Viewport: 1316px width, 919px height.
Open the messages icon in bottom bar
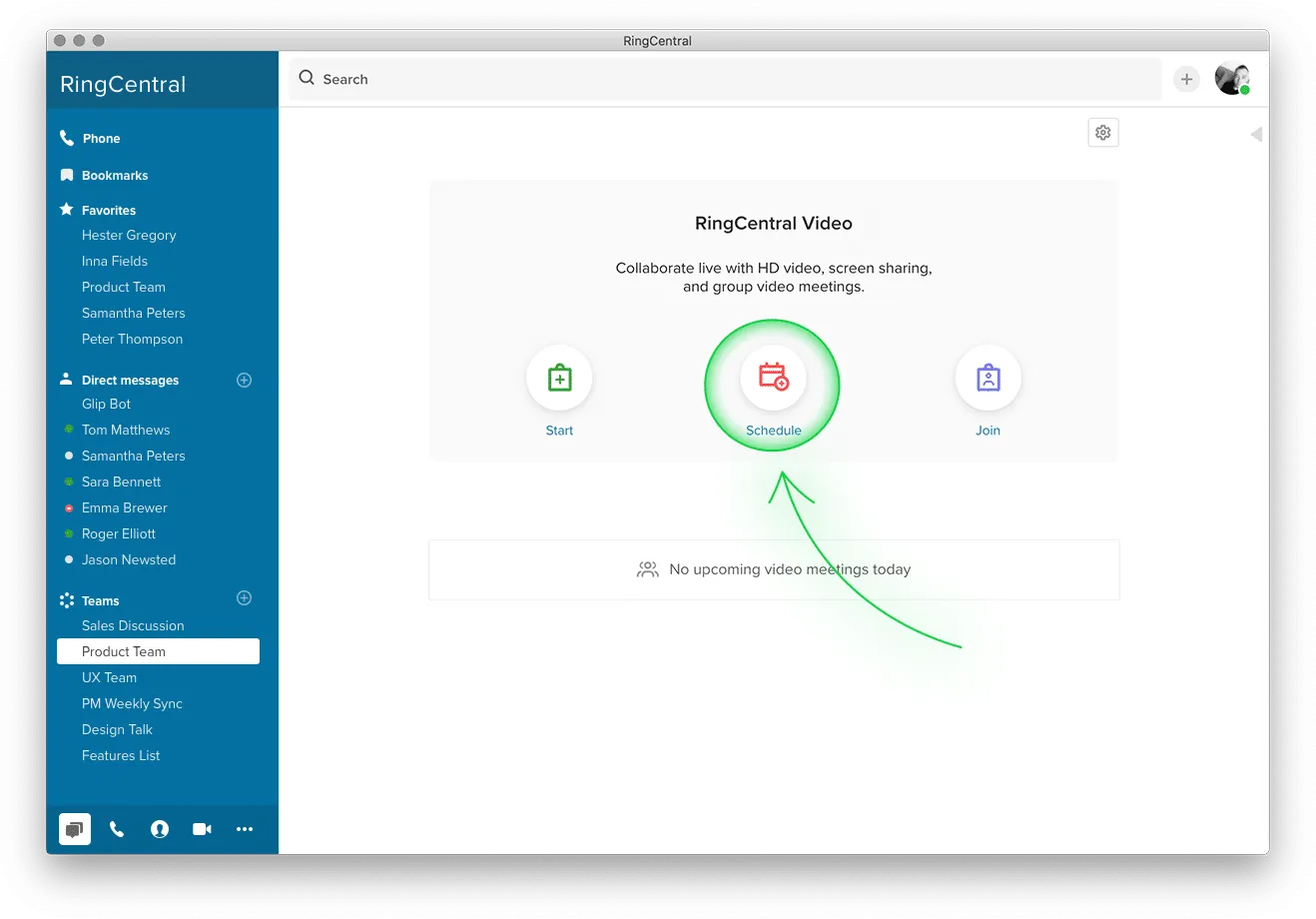click(75, 829)
